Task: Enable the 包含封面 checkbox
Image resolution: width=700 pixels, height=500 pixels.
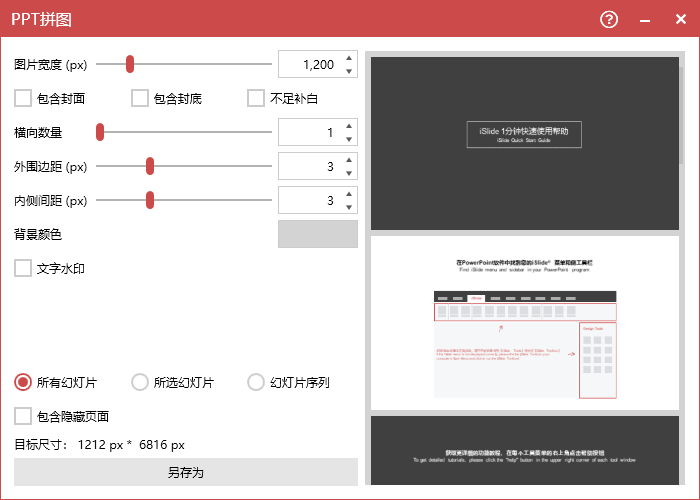Action: tap(23, 98)
